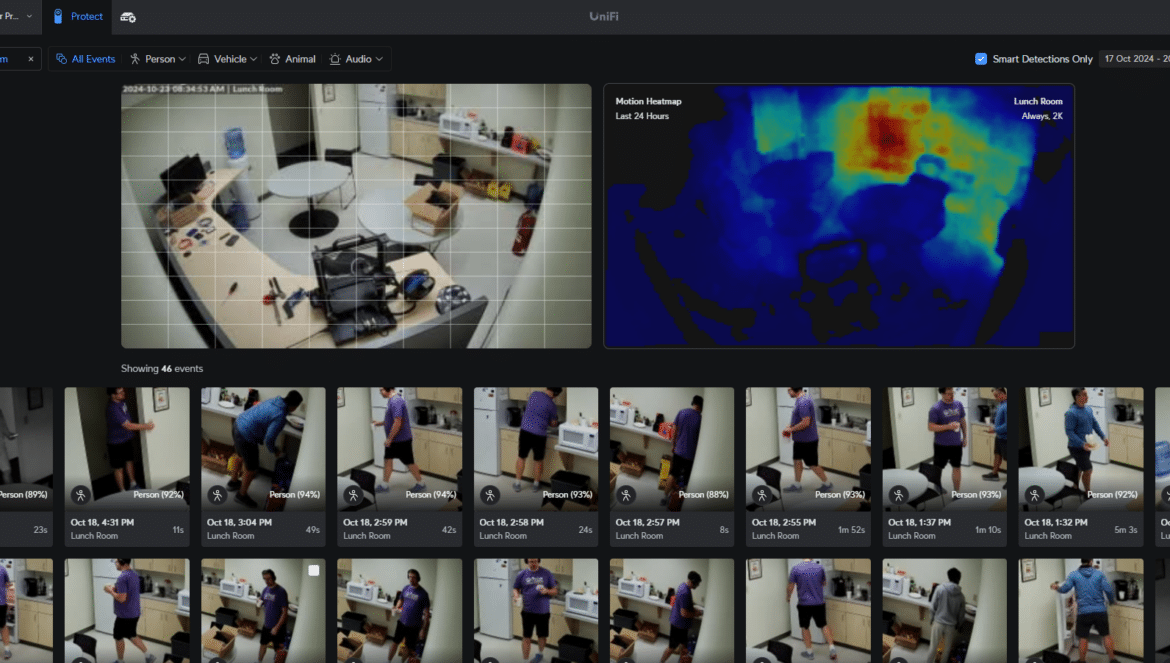The width and height of the screenshot is (1170, 663).
Task: Click the Motion Heatmap image
Action: pos(839,216)
